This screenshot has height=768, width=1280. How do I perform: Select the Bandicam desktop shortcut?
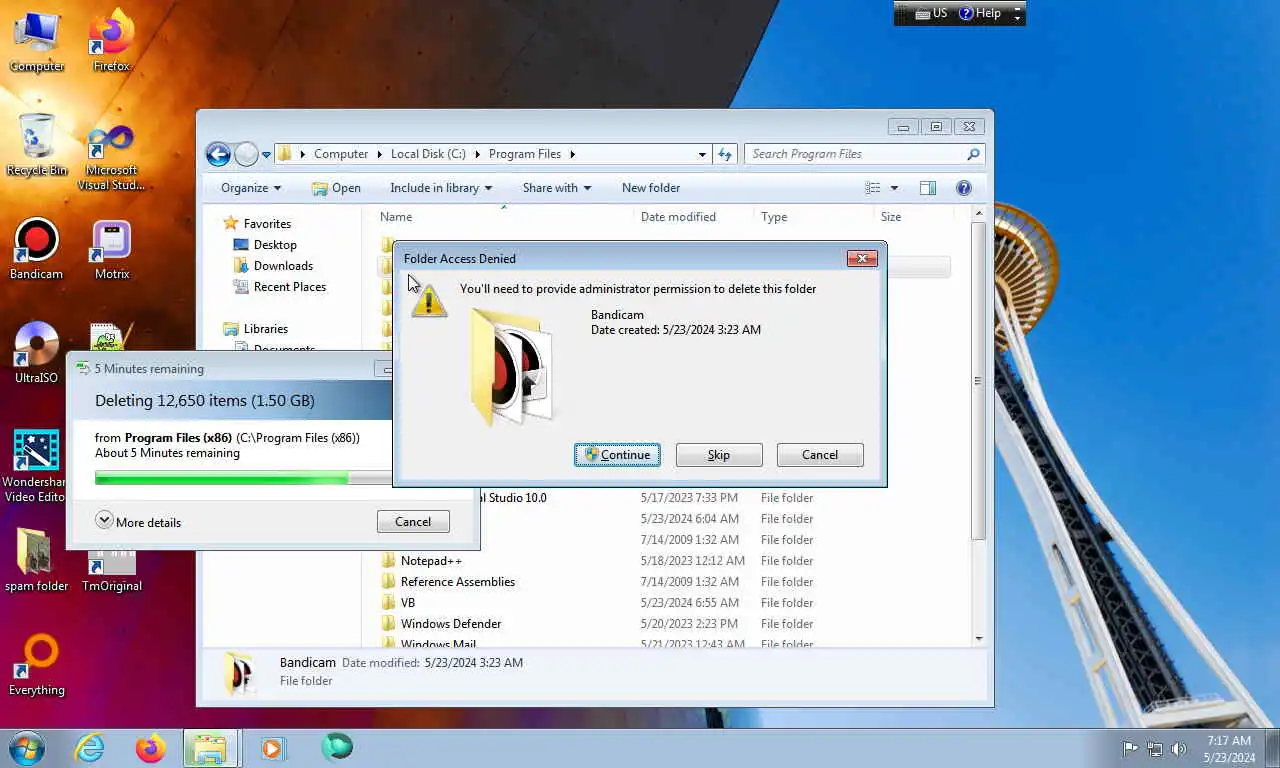tap(36, 250)
